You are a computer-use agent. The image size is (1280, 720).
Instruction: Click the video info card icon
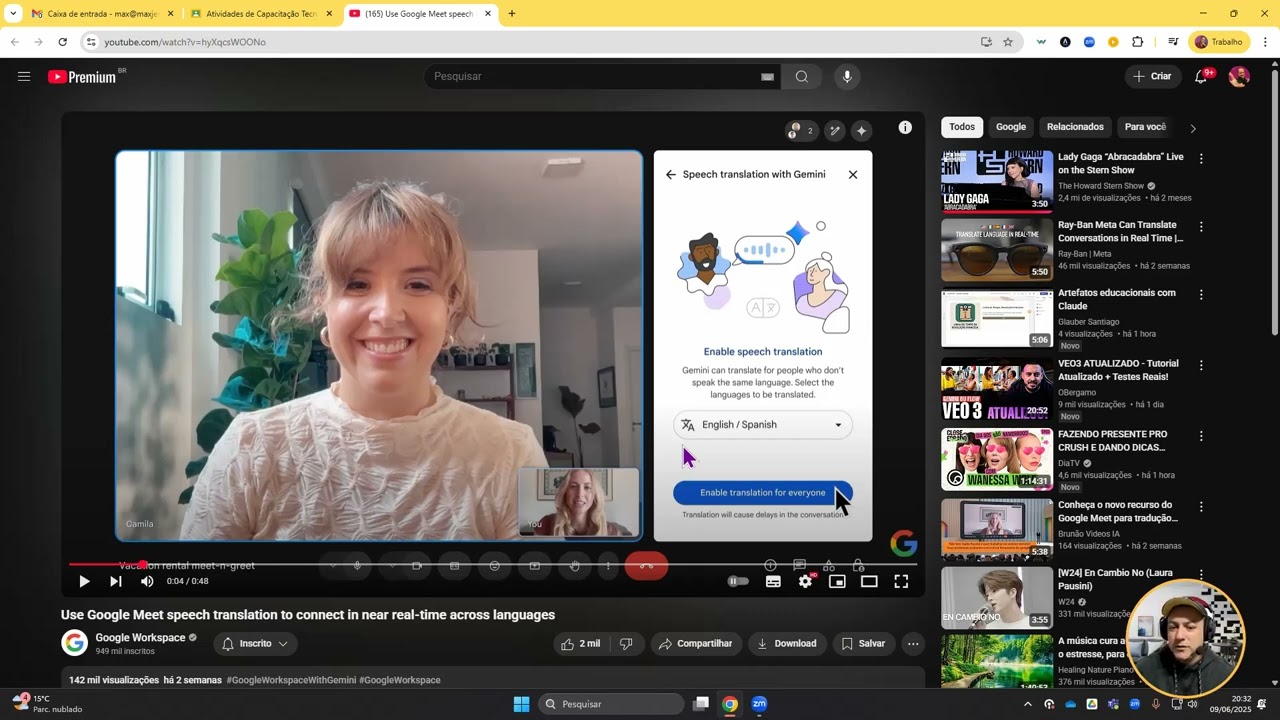[905, 128]
